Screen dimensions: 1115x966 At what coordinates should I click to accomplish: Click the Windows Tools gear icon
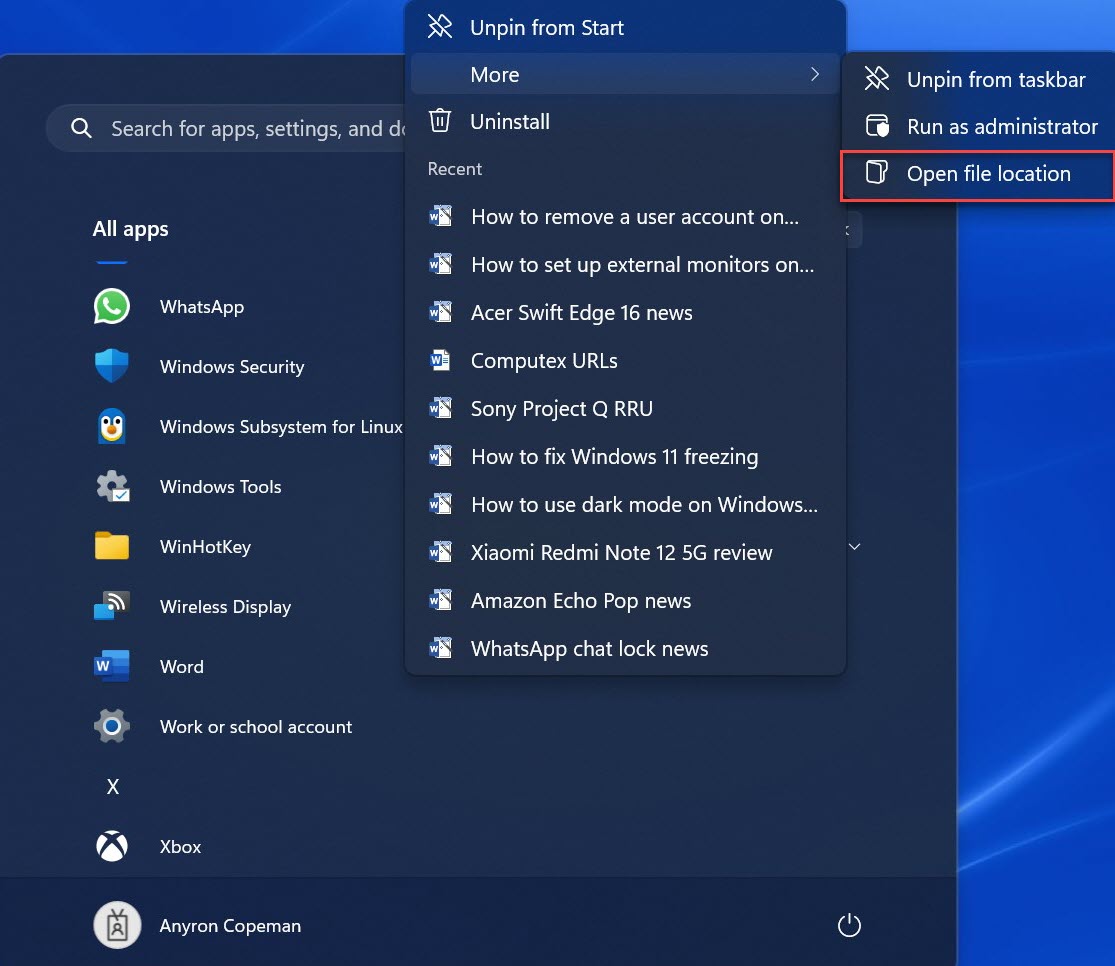click(112, 487)
